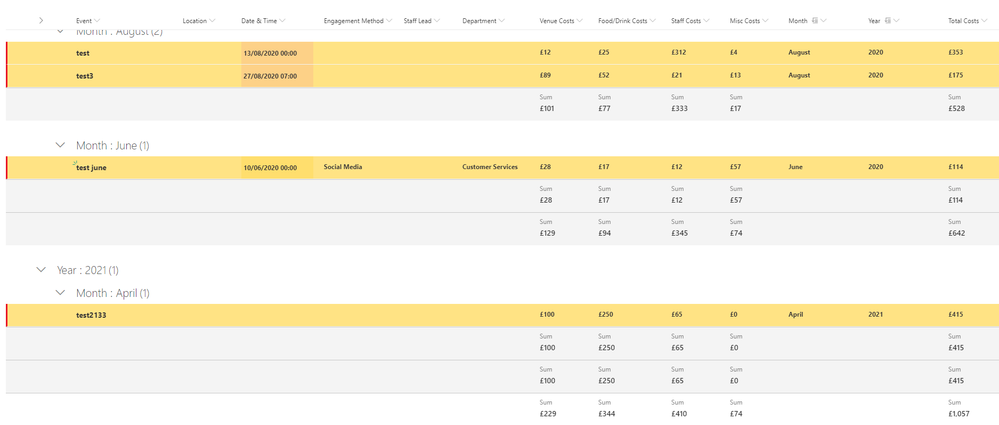This screenshot has height=425, width=999.
Task: Open the Engagement Method column header menu
Action: pyautogui.click(x=389, y=21)
